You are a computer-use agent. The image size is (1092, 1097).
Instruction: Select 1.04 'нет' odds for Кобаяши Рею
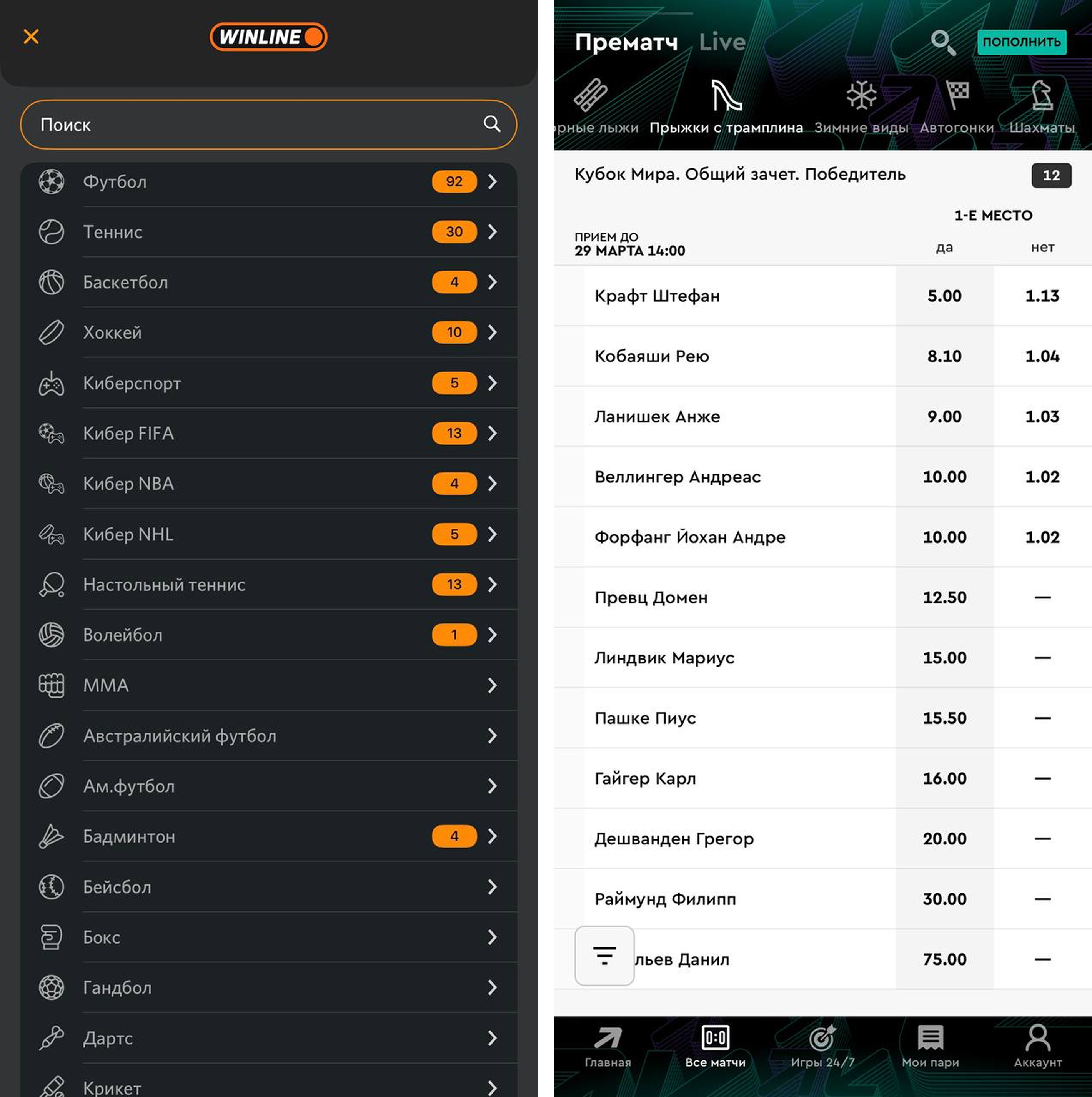click(1042, 357)
